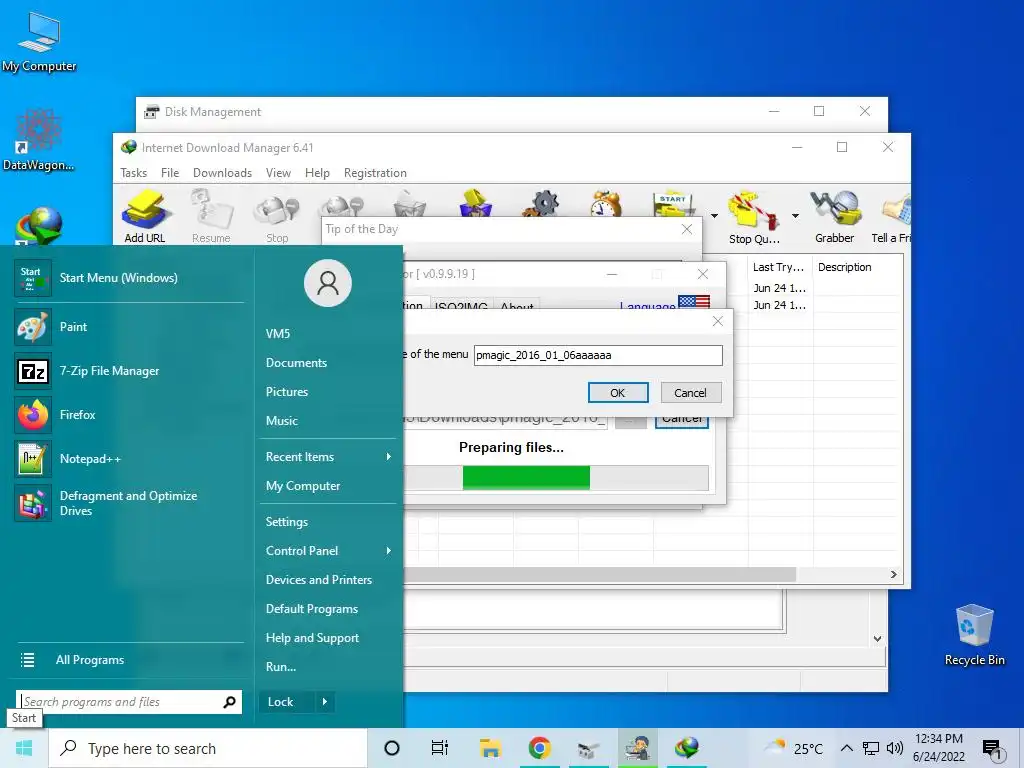The image size is (1024, 768).
Task: Click the US flag language icon
Action: click(x=694, y=302)
